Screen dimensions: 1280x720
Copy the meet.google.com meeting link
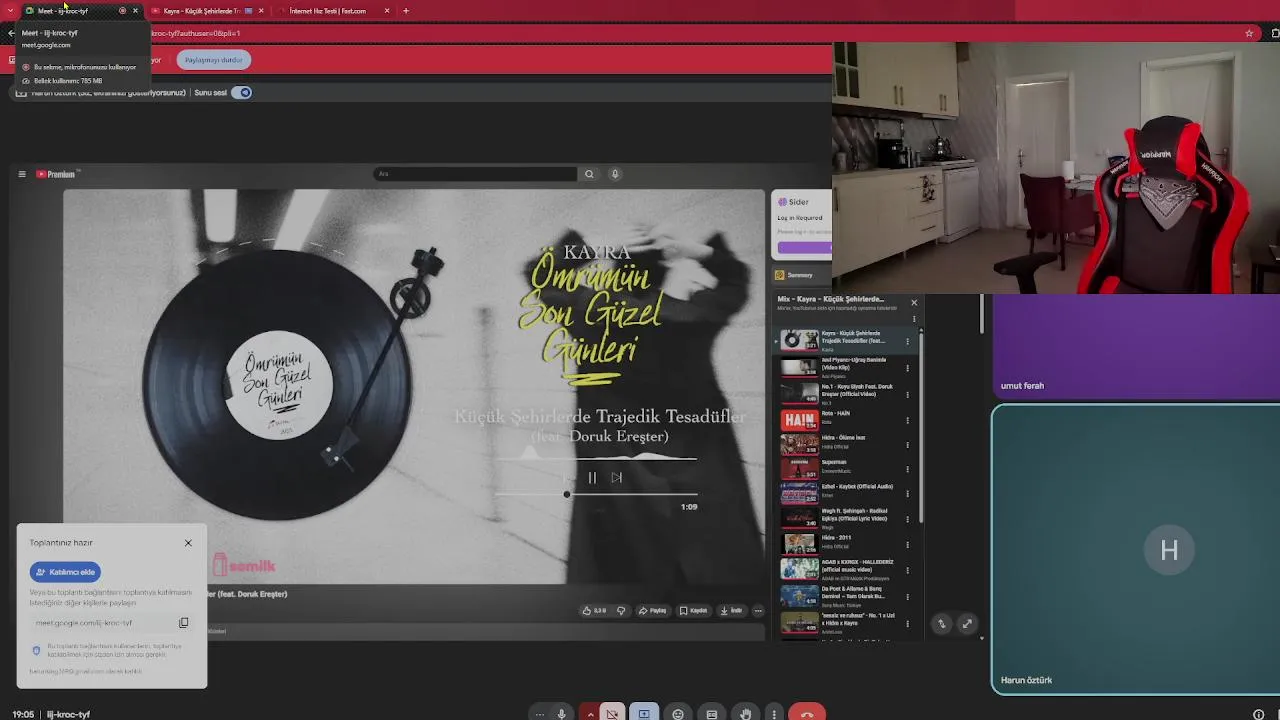click(183, 623)
